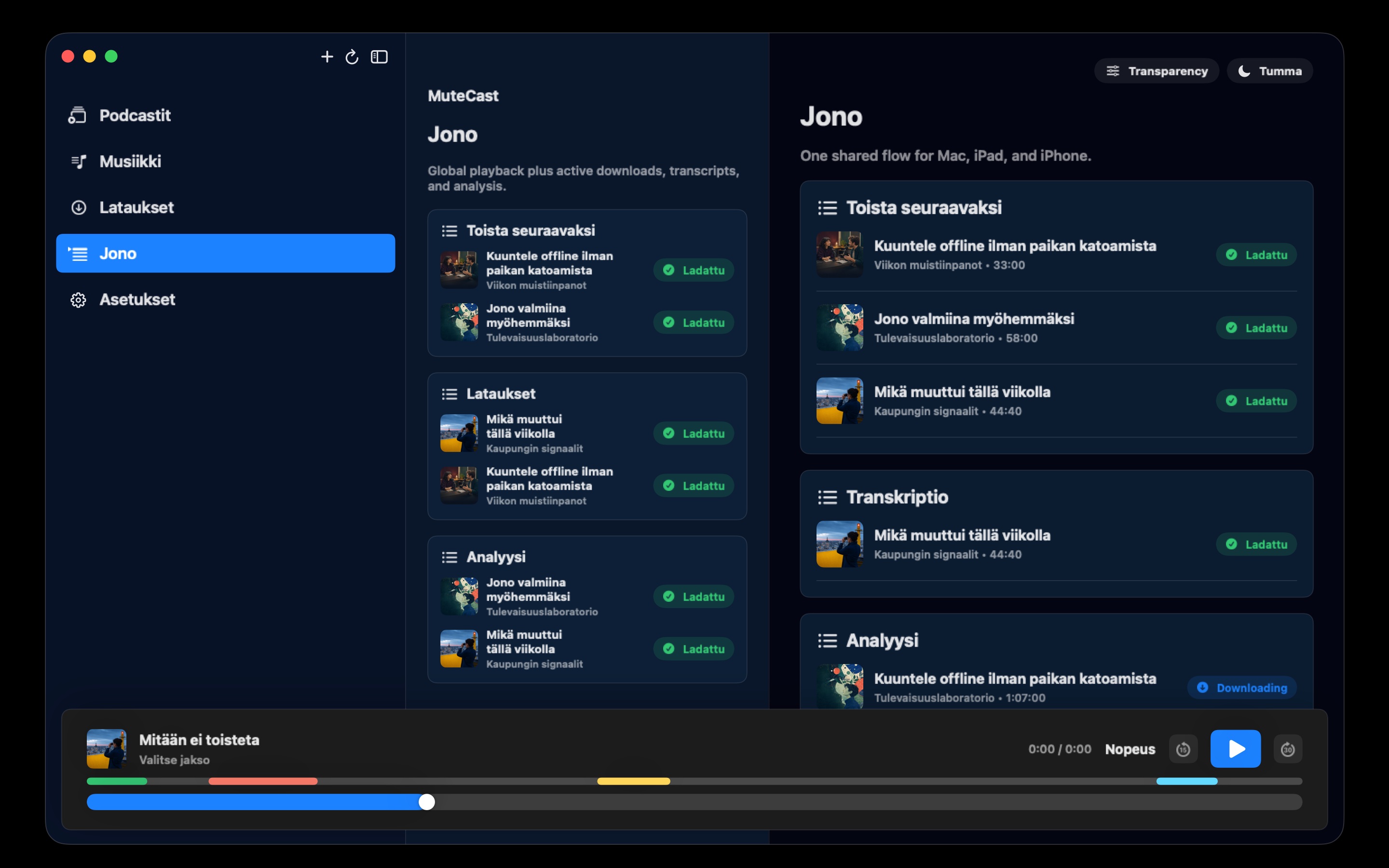Viewport: 1389px width, 868px height.
Task: Select Mikä muuttui tällä viikolla in the Transkriptio card
Action: pyautogui.click(x=1056, y=544)
